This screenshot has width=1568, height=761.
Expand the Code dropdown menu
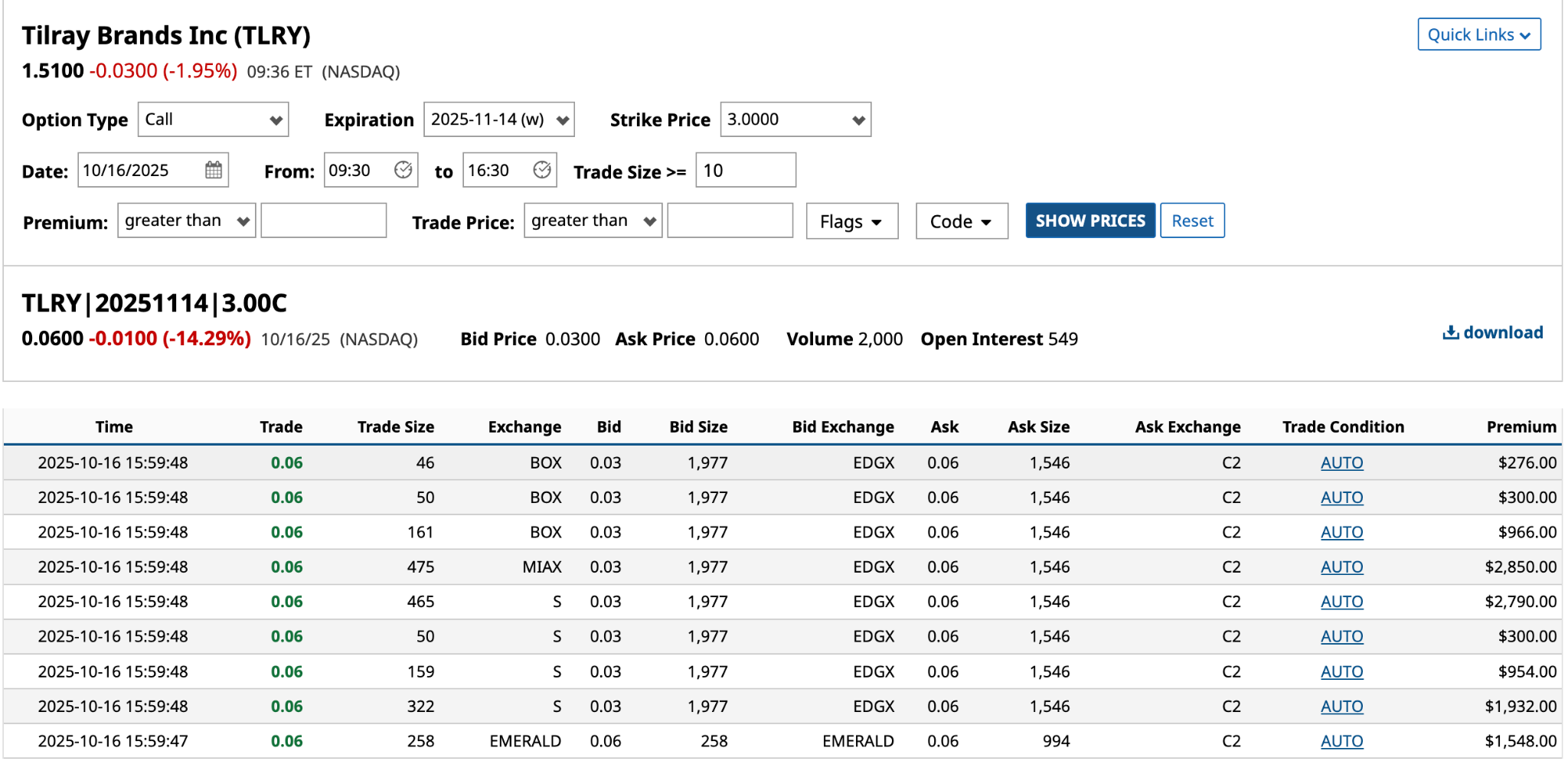click(962, 221)
